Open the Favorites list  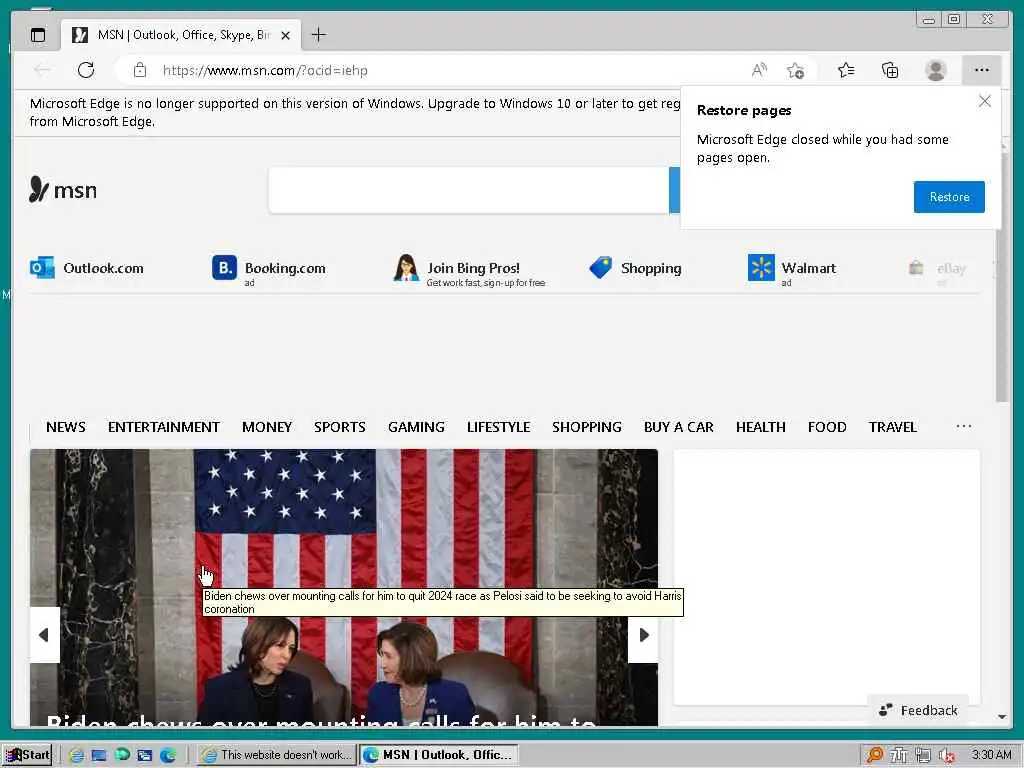point(846,70)
